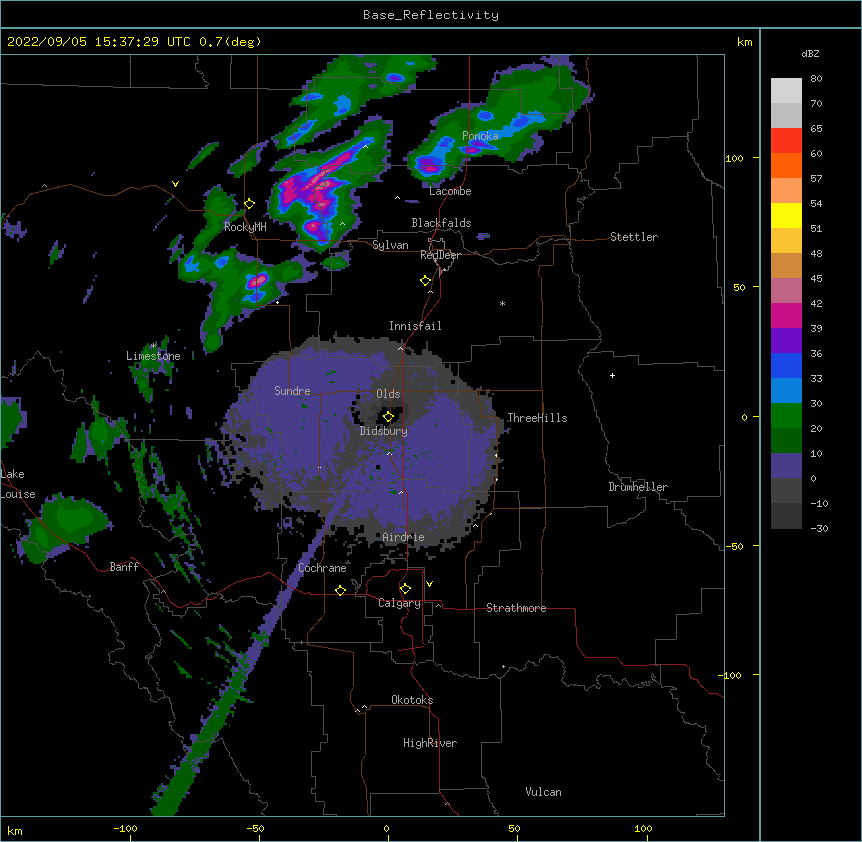
Task: Click the Banff label
Action: pyautogui.click(x=124, y=567)
